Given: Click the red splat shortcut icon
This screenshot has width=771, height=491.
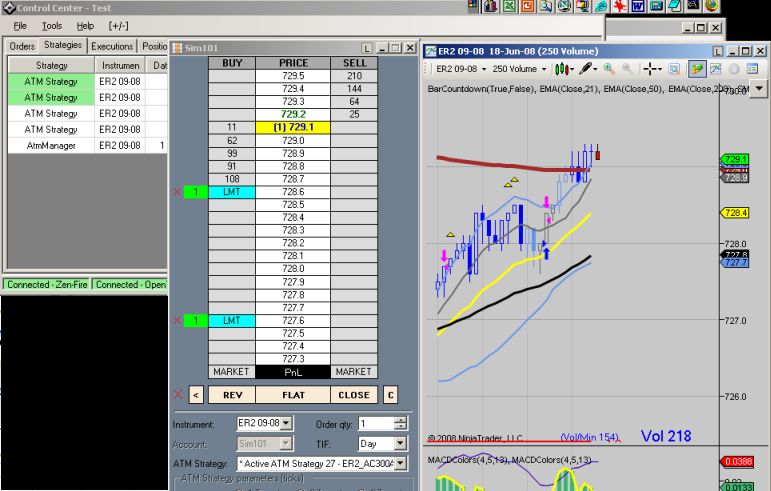Looking at the screenshot, I should [620, 6].
